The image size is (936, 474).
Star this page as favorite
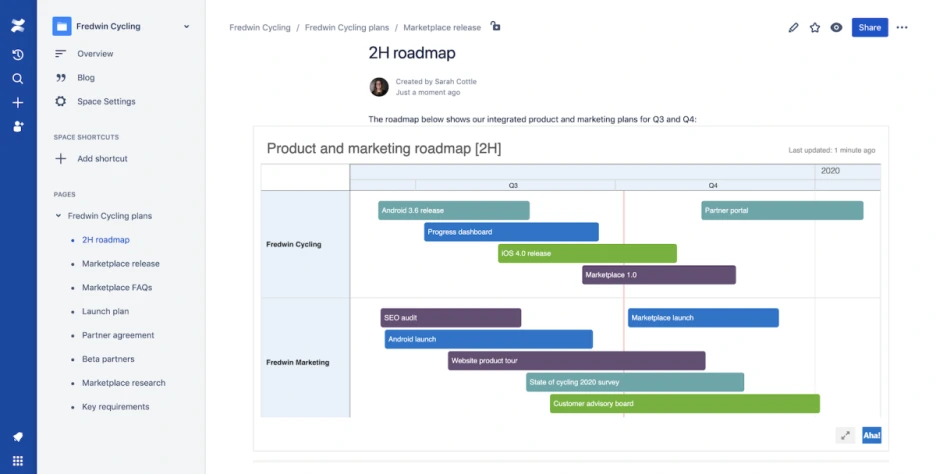[815, 27]
